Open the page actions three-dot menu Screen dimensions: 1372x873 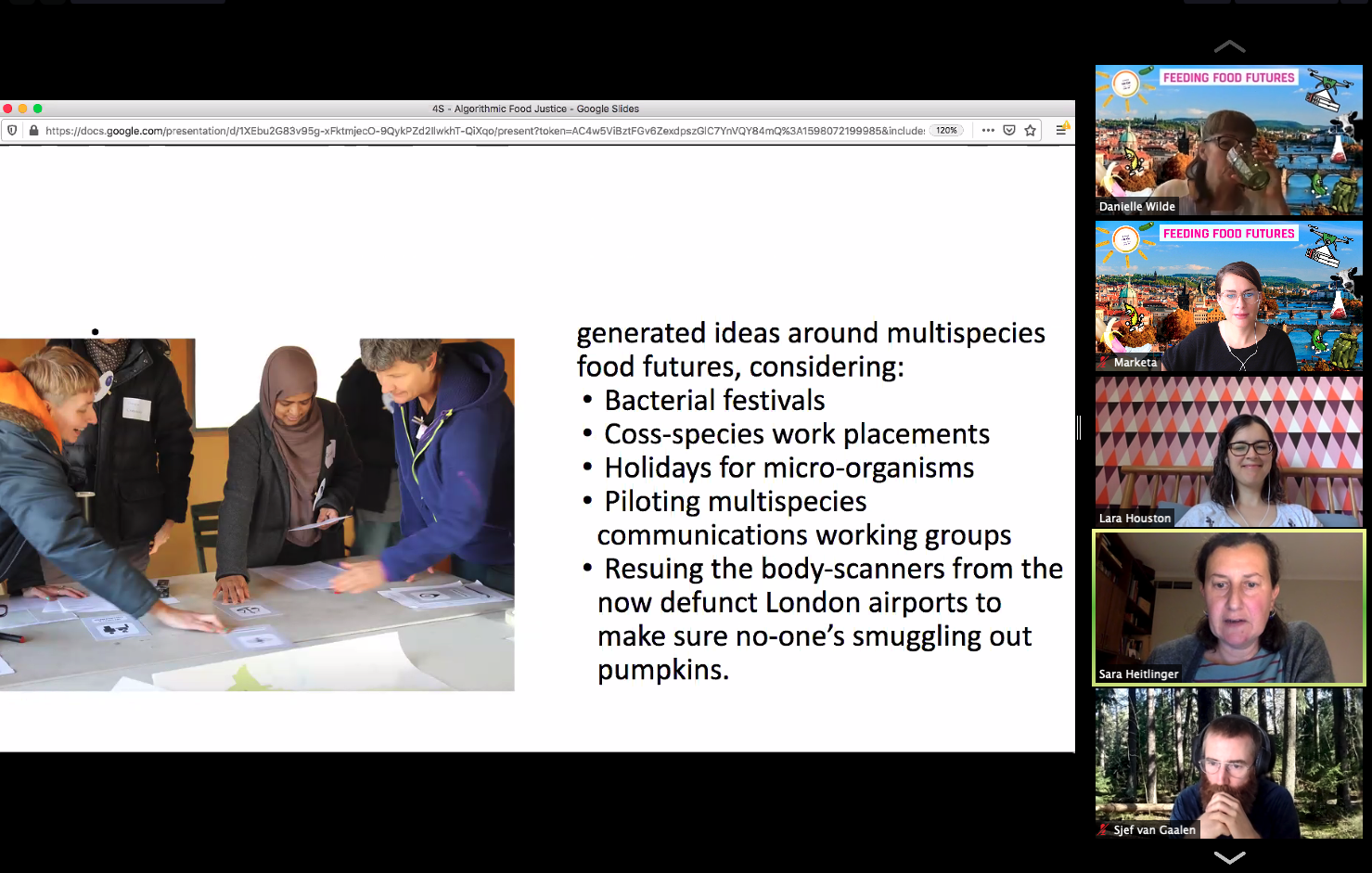988,131
